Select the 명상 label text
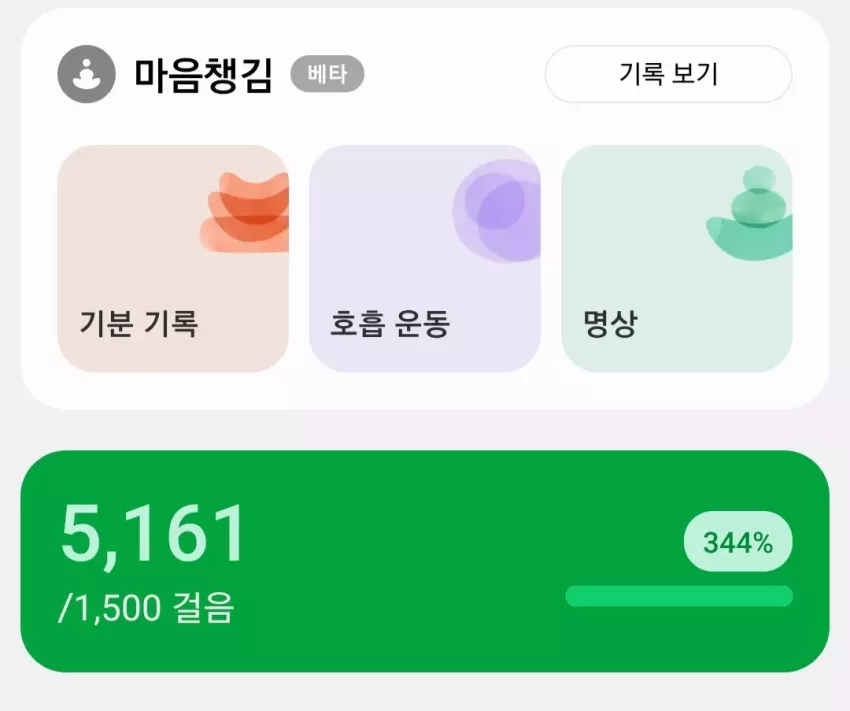The image size is (850, 711). [x=610, y=324]
